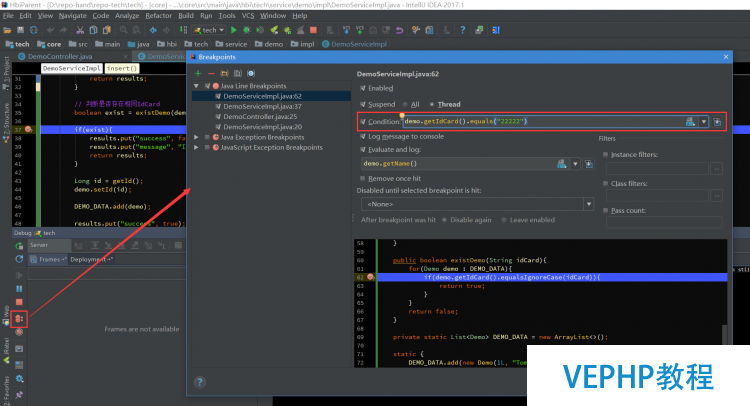
Task: Click Help question mark in main toolbar
Action: point(463,30)
